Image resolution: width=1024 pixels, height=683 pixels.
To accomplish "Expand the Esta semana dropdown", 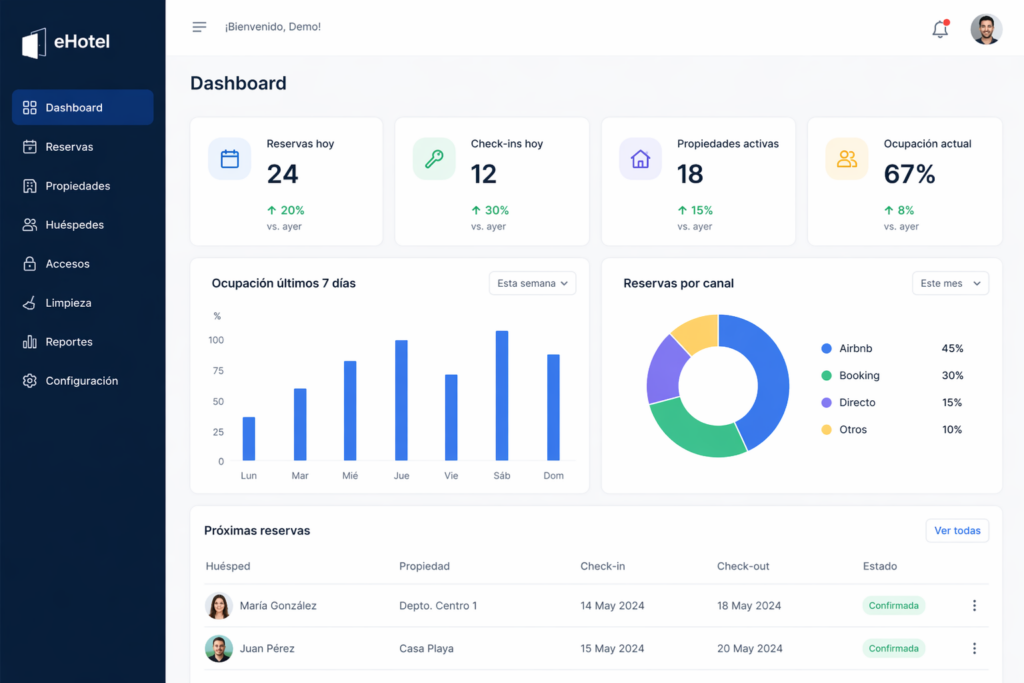I will tap(532, 283).
